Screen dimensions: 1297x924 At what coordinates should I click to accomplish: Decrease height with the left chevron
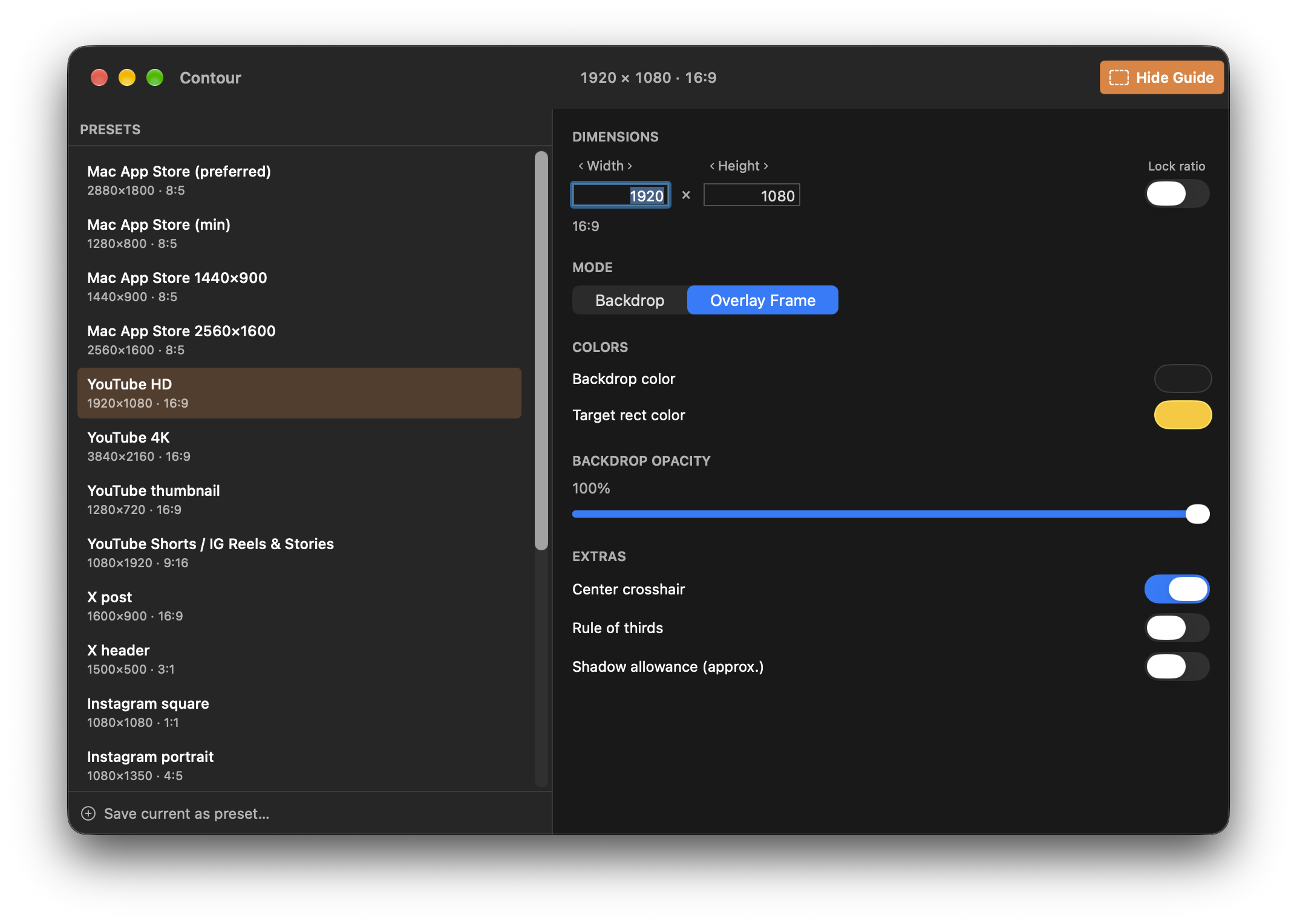(712, 166)
